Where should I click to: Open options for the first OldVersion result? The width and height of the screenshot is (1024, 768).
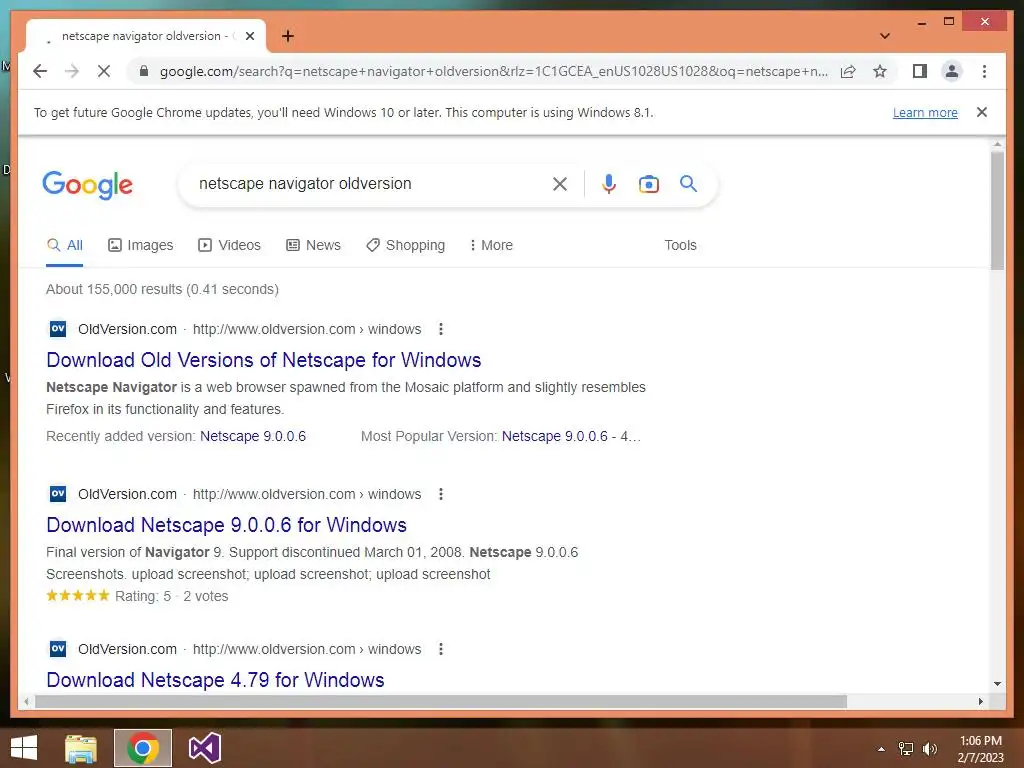(441, 329)
